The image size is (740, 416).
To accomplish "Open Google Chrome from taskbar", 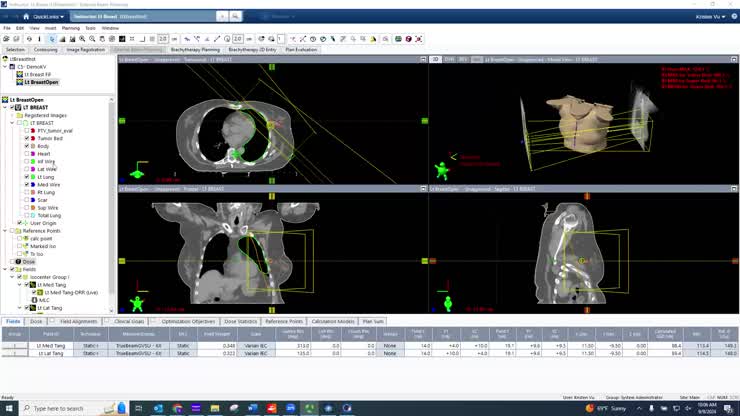I will [x=177, y=408].
